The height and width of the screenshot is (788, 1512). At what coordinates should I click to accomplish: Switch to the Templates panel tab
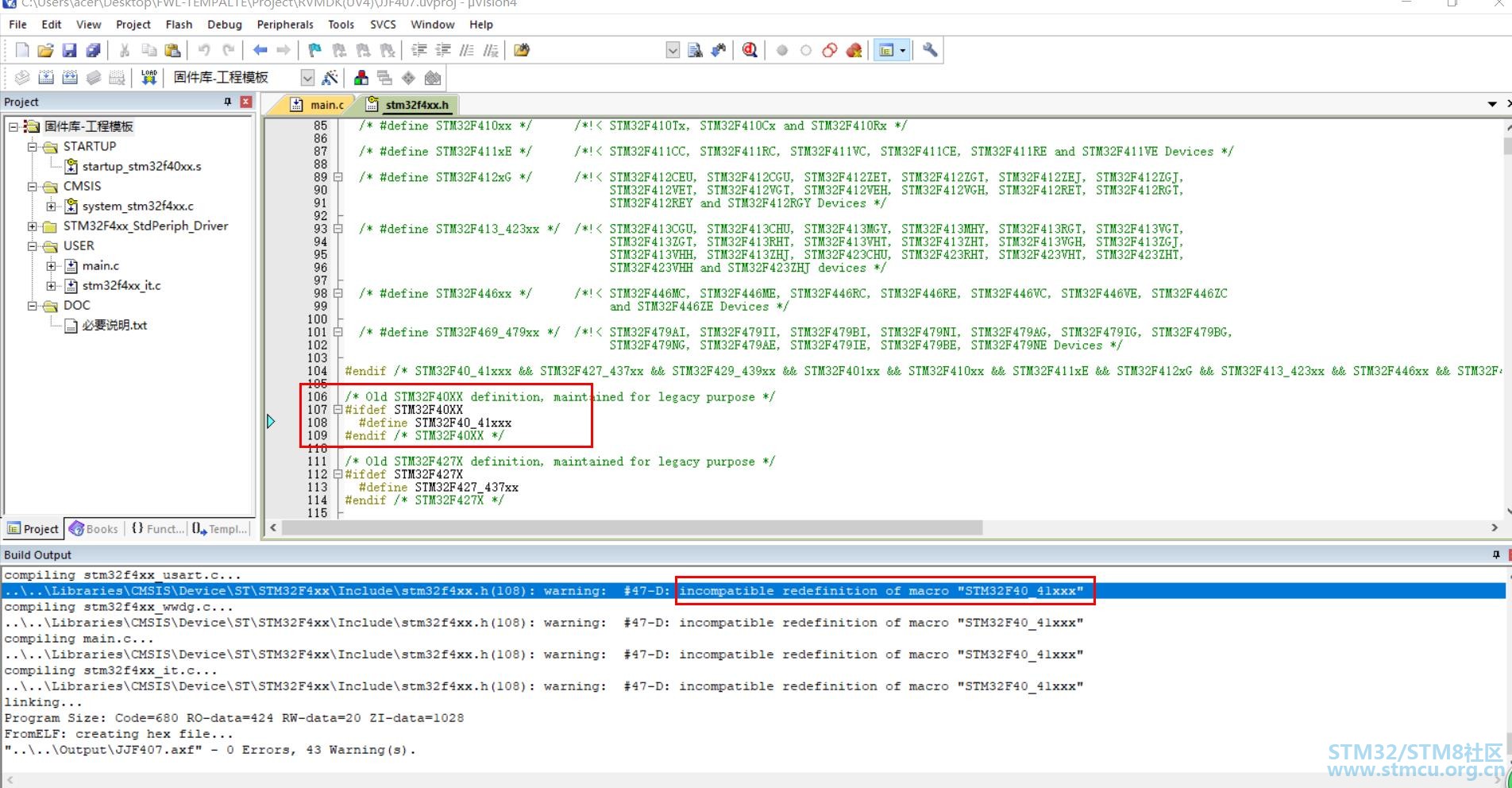click(220, 528)
